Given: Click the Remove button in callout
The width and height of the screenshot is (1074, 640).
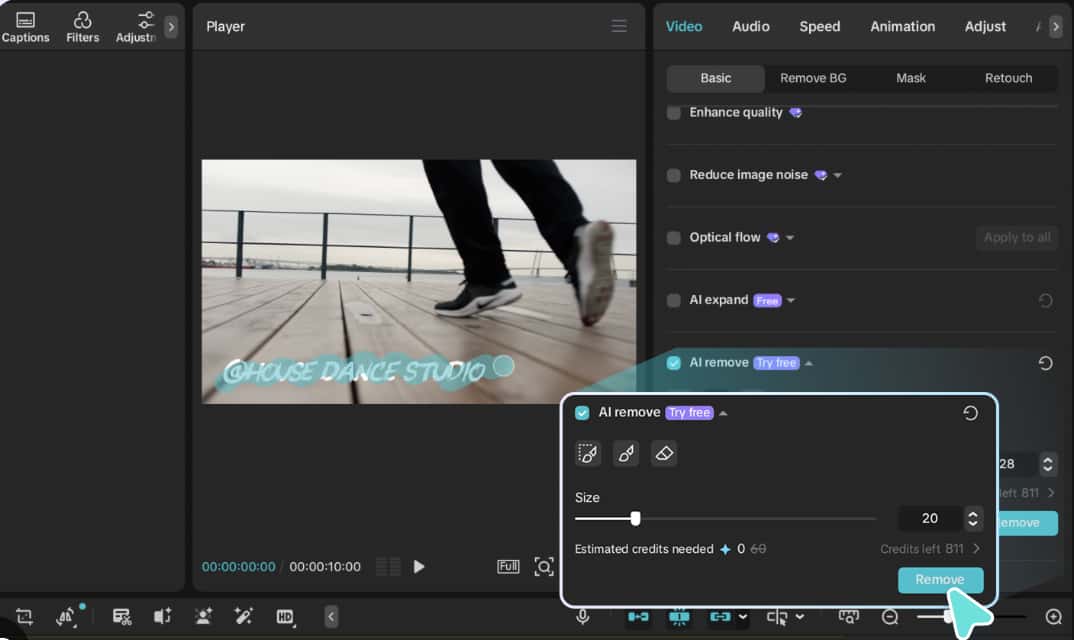Looking at the screenshot, I should coord(940,580).
